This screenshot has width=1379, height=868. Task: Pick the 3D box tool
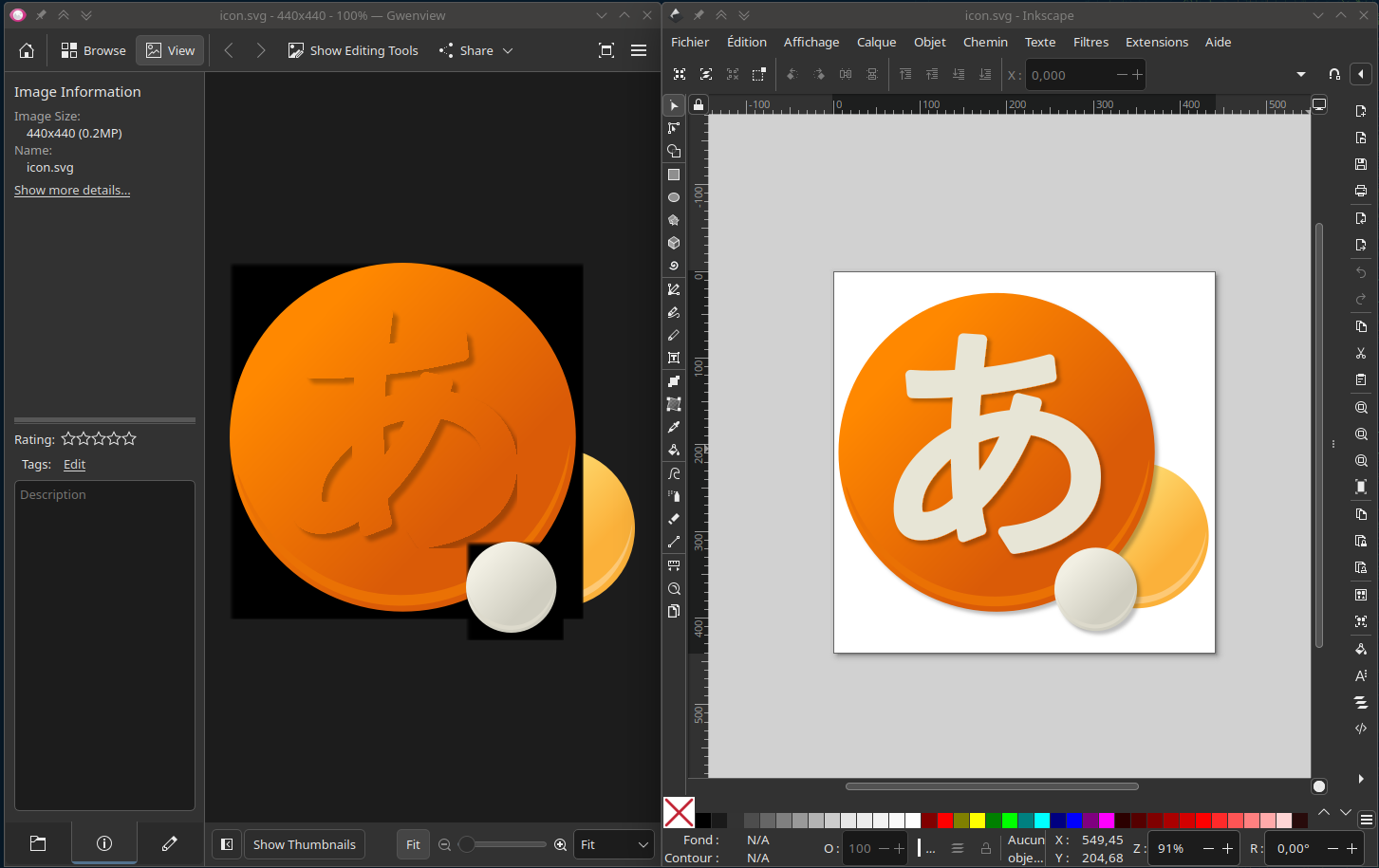click(x=674, y=243)
